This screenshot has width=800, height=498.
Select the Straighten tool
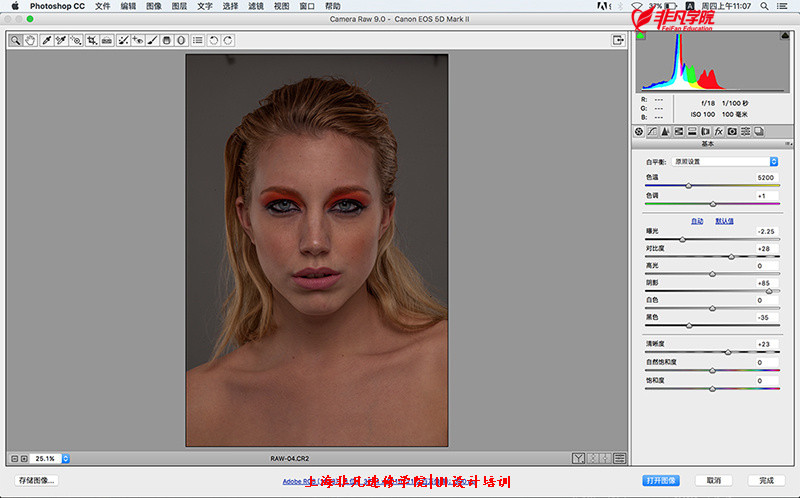tap(107, 40)
